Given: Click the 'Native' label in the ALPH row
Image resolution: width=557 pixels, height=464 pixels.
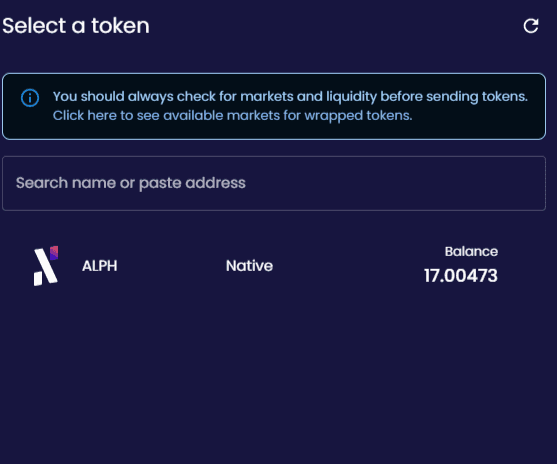Looking at the screenshot, I should 249,266.
